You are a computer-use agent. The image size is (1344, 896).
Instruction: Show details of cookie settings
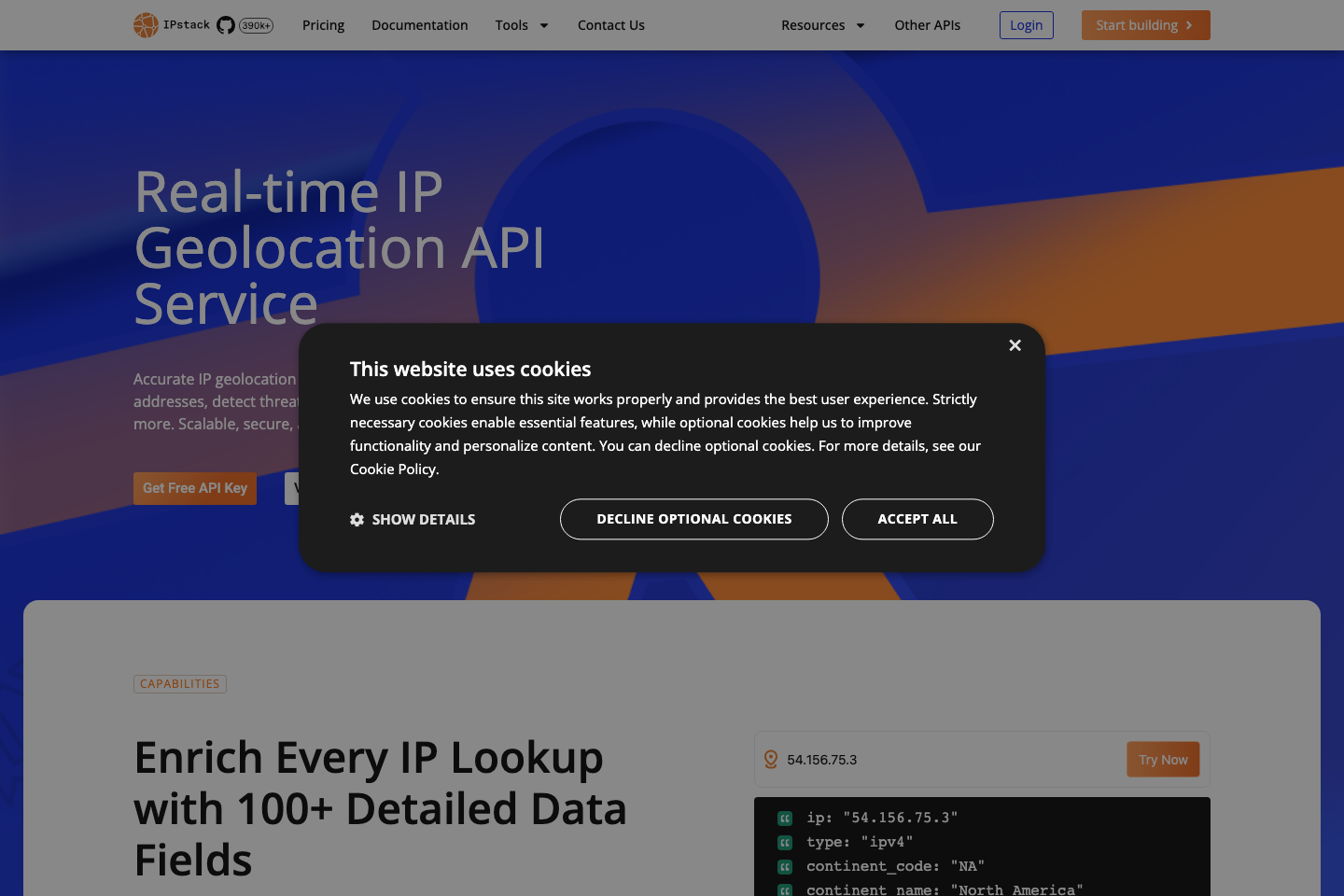(413, 519)
